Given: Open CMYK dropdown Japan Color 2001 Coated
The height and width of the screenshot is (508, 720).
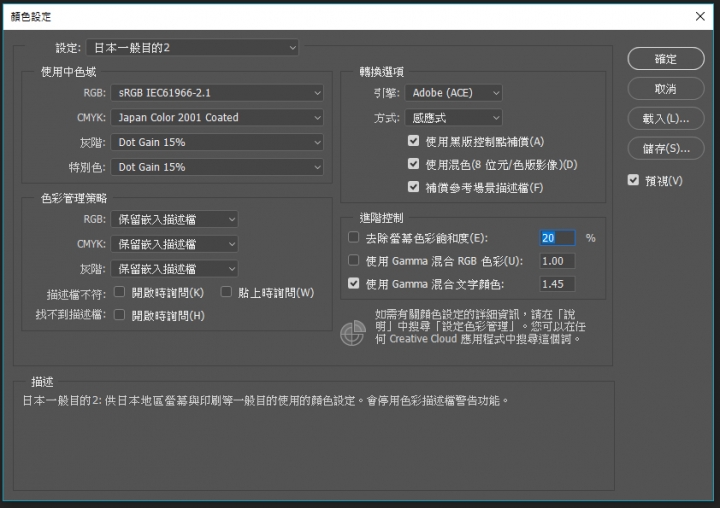Looking at the screenshot, I should tap(217, 118).
